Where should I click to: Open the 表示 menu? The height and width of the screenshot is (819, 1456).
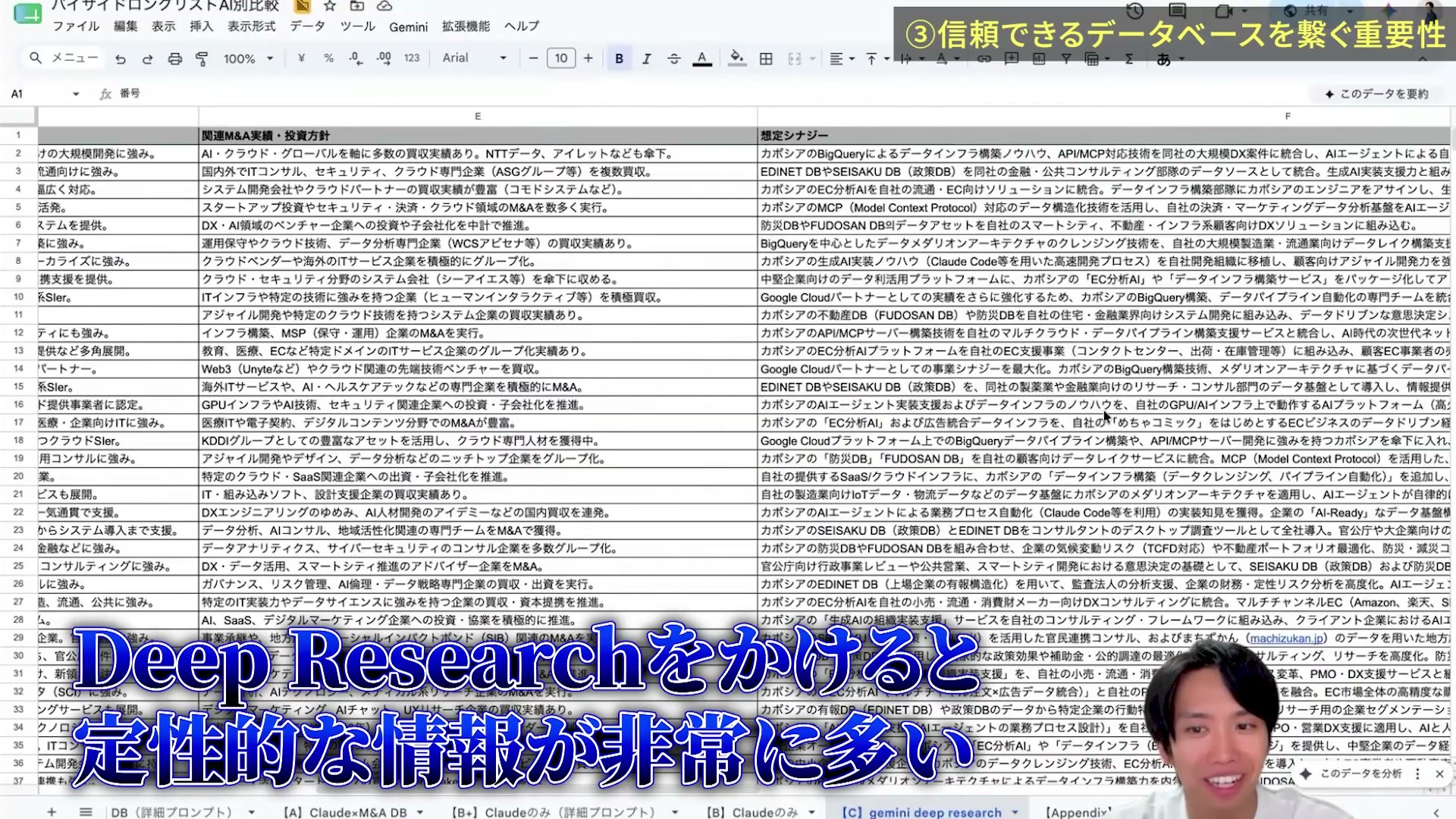(163, 26)
